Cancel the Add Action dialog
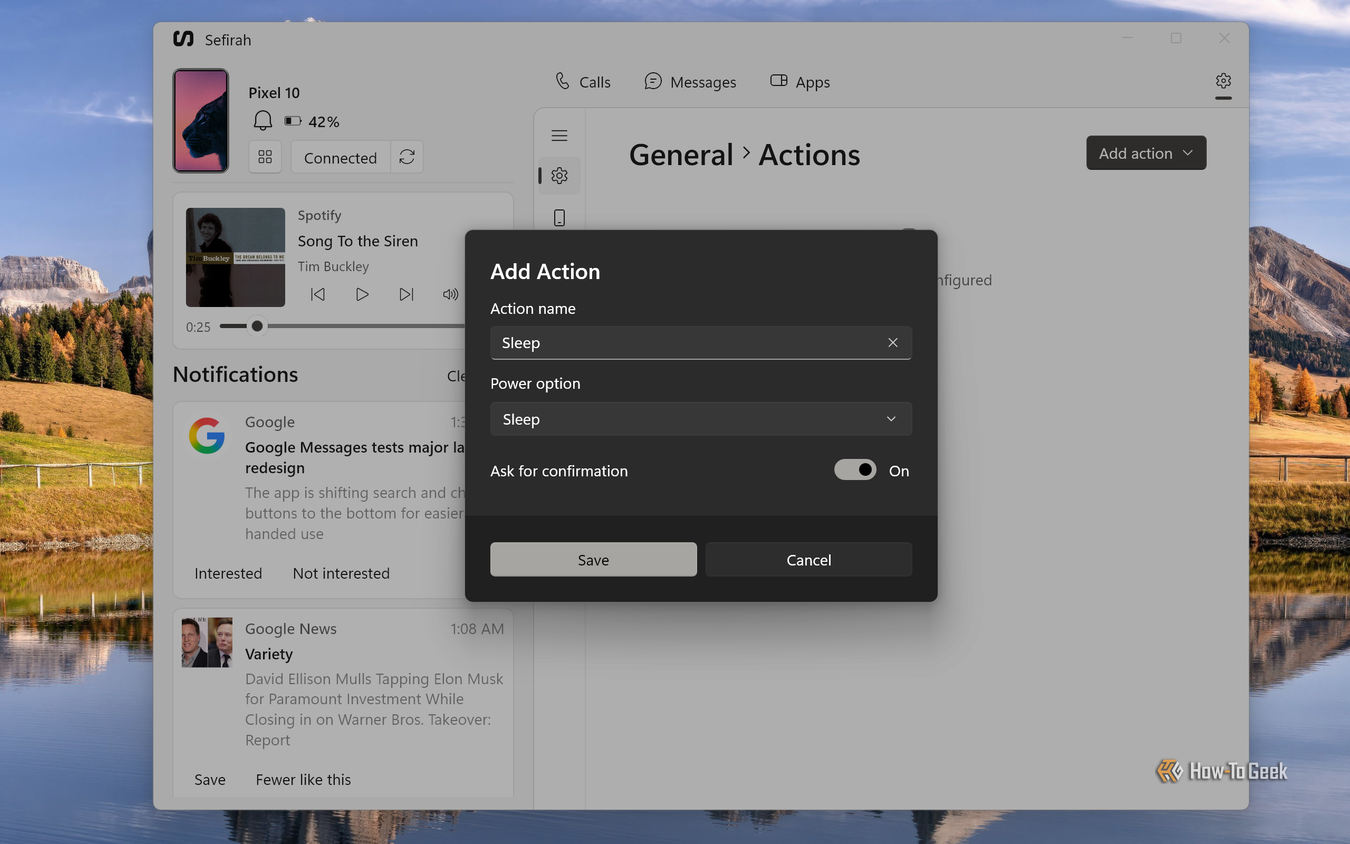 [x=809, y=560]
